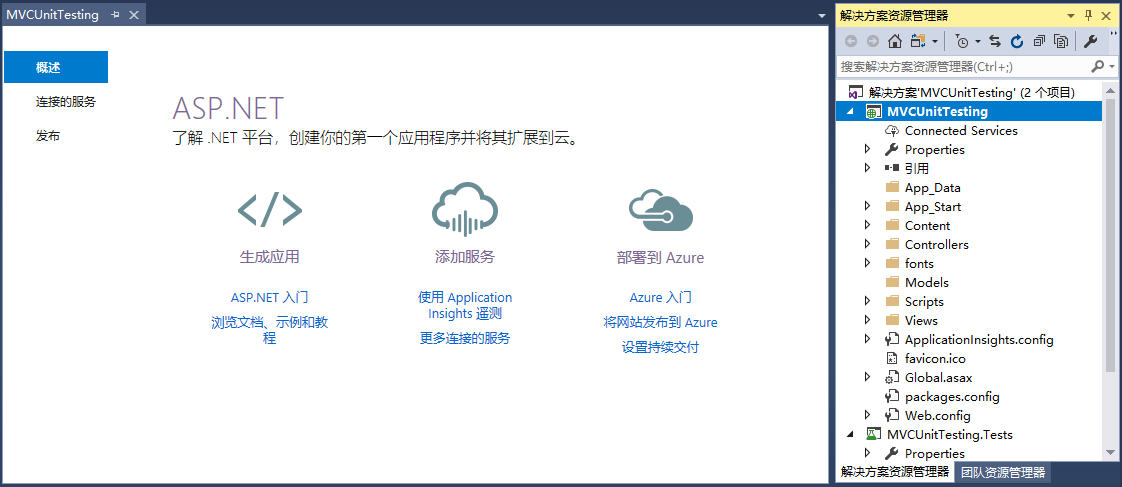Toggle the Show All Files icon

click(1060, 41)
